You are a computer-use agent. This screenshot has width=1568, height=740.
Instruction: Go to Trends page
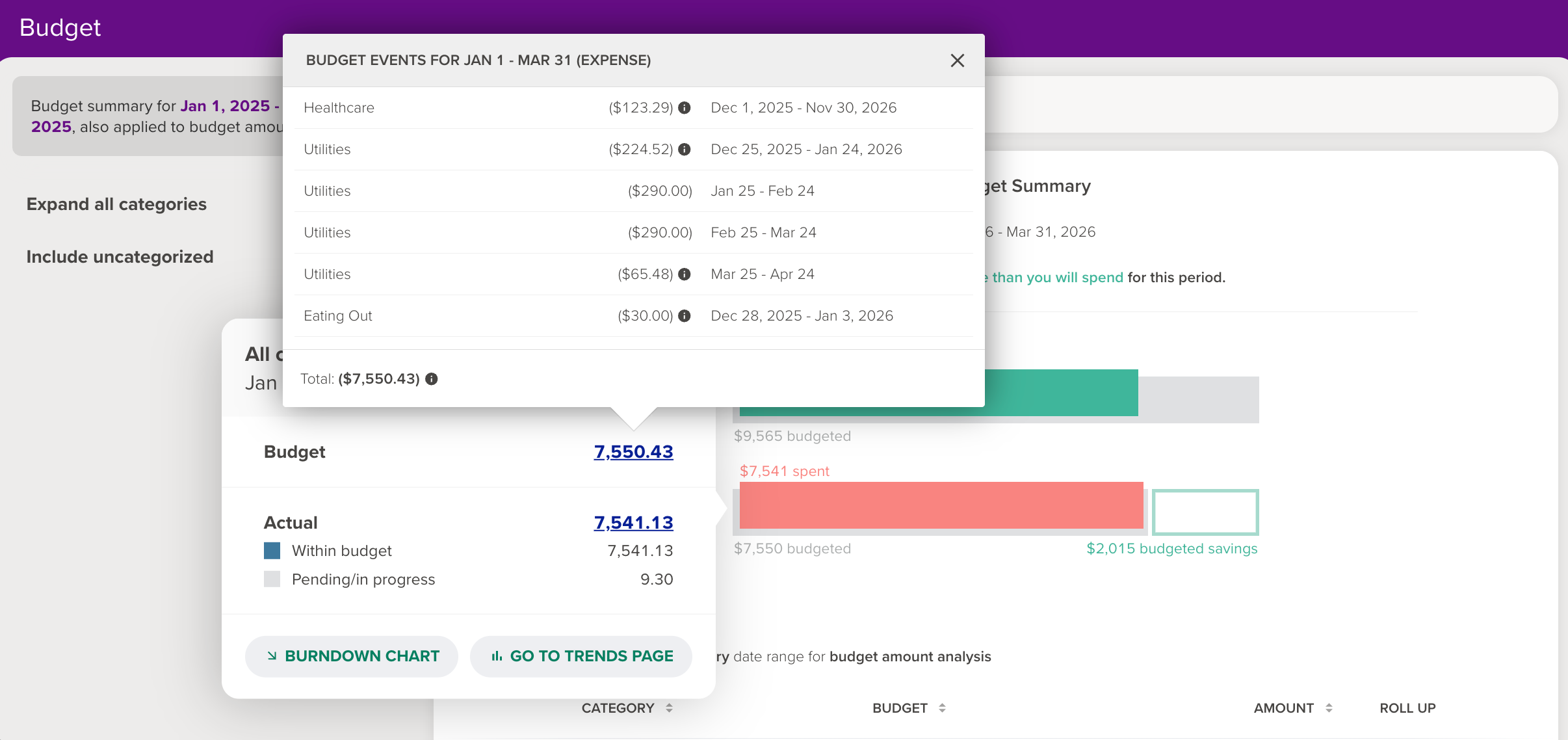tap(581, 656)
